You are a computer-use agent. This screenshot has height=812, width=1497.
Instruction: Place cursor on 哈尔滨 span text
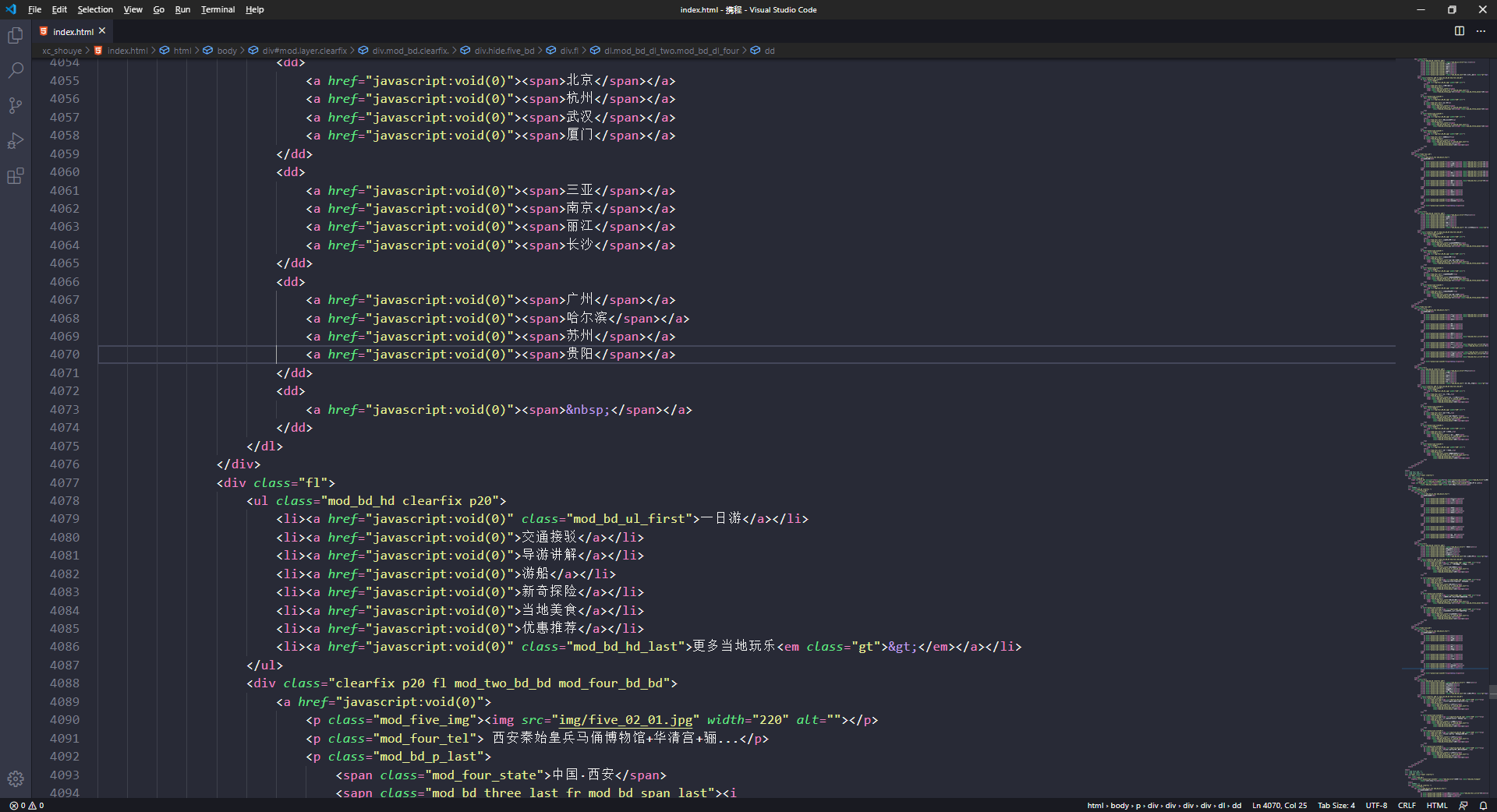[586, 319]
